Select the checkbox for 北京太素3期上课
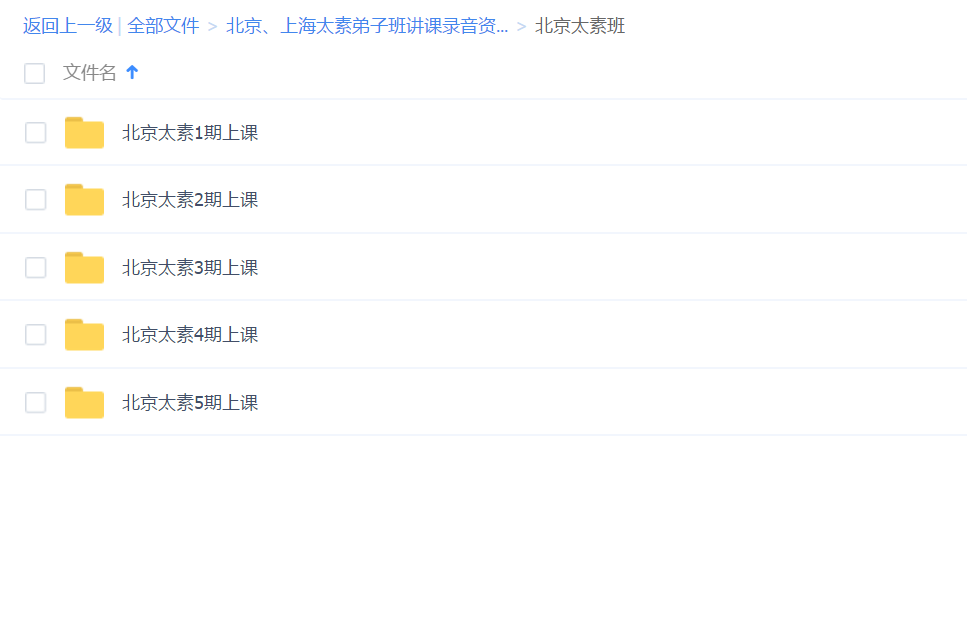The image size is (967, 627). pyautogui.click(x=36, y=268)
